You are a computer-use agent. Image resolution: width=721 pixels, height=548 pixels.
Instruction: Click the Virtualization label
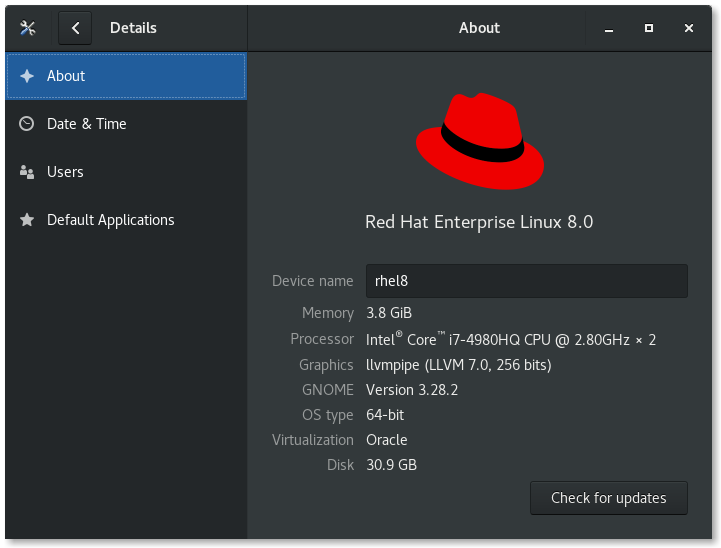click(x=313, y=440)
